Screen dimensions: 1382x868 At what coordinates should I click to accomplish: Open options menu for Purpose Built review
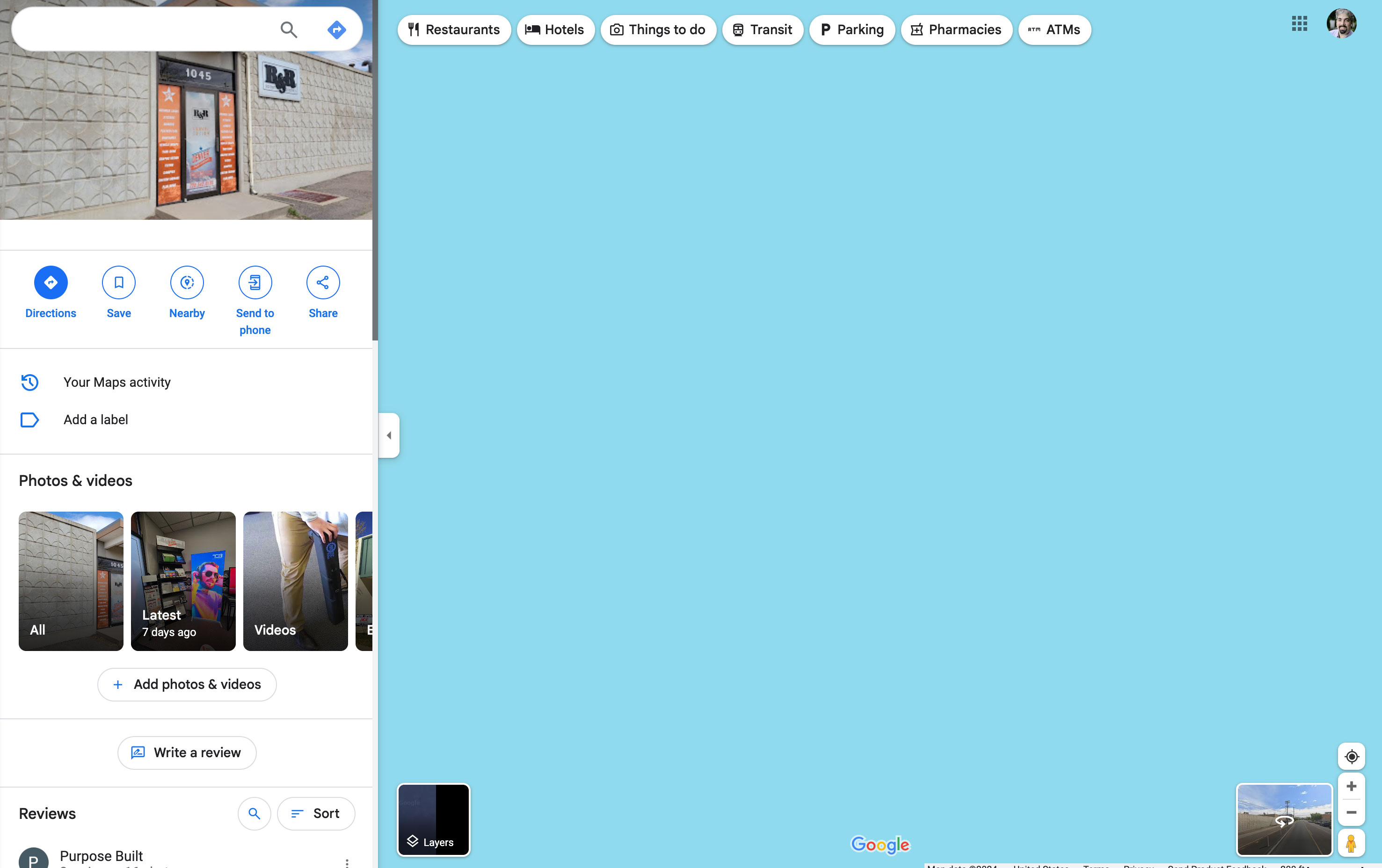(347, 862)
